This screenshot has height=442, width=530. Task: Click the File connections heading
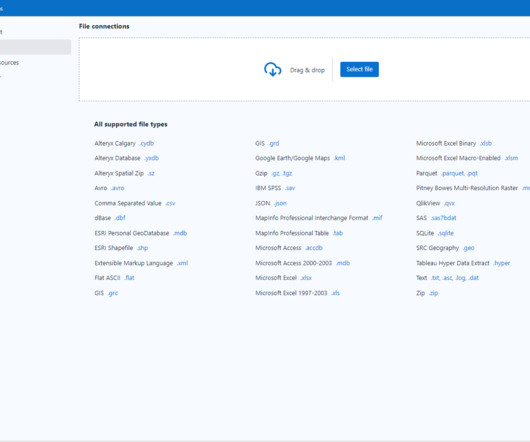click(104, 26)
